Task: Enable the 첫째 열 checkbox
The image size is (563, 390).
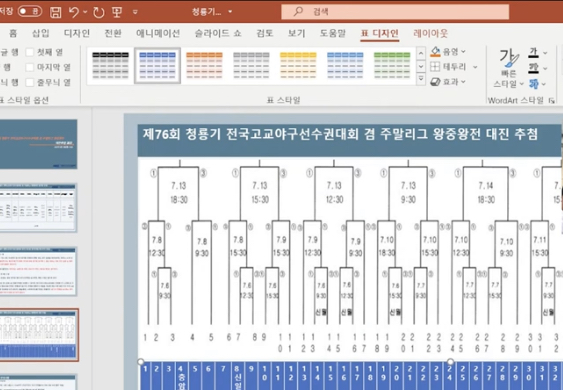Action: click(30, 52)
